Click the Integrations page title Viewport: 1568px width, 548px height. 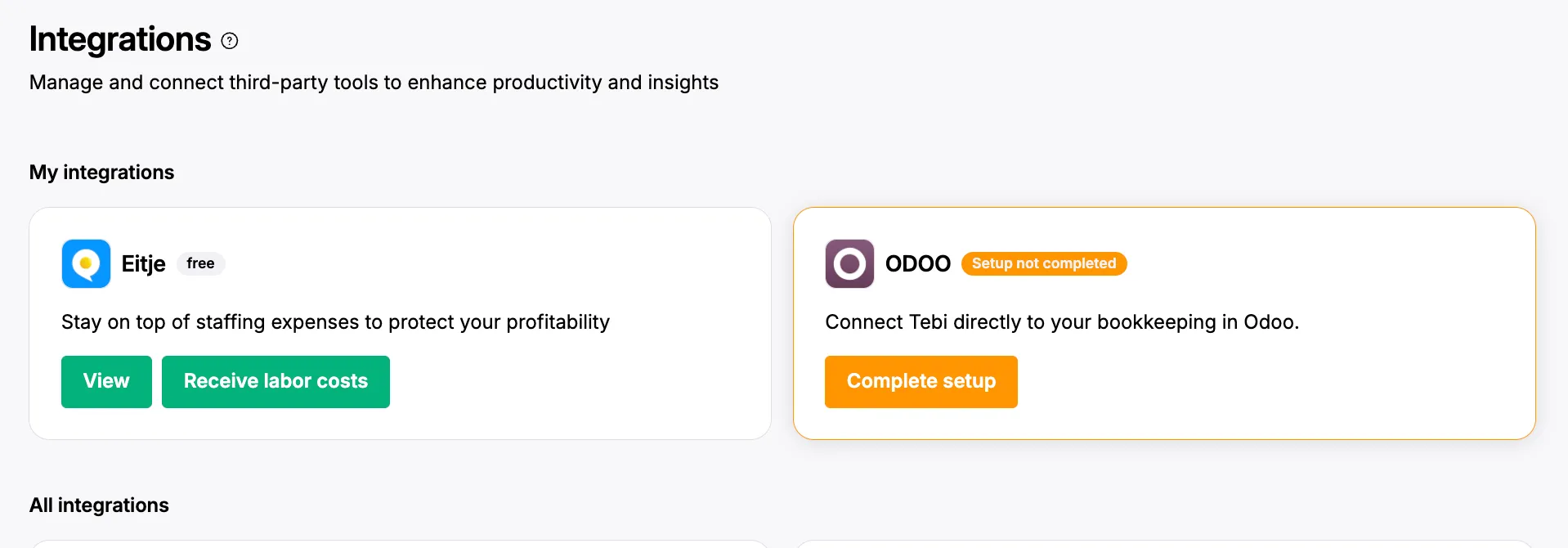(120, 39)
